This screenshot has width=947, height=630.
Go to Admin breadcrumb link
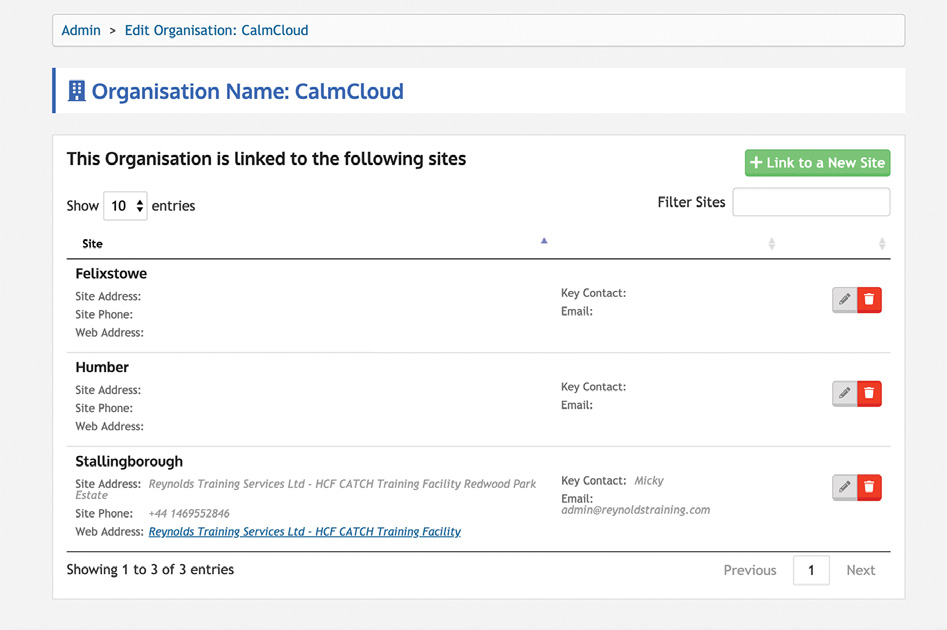point(81,30)
